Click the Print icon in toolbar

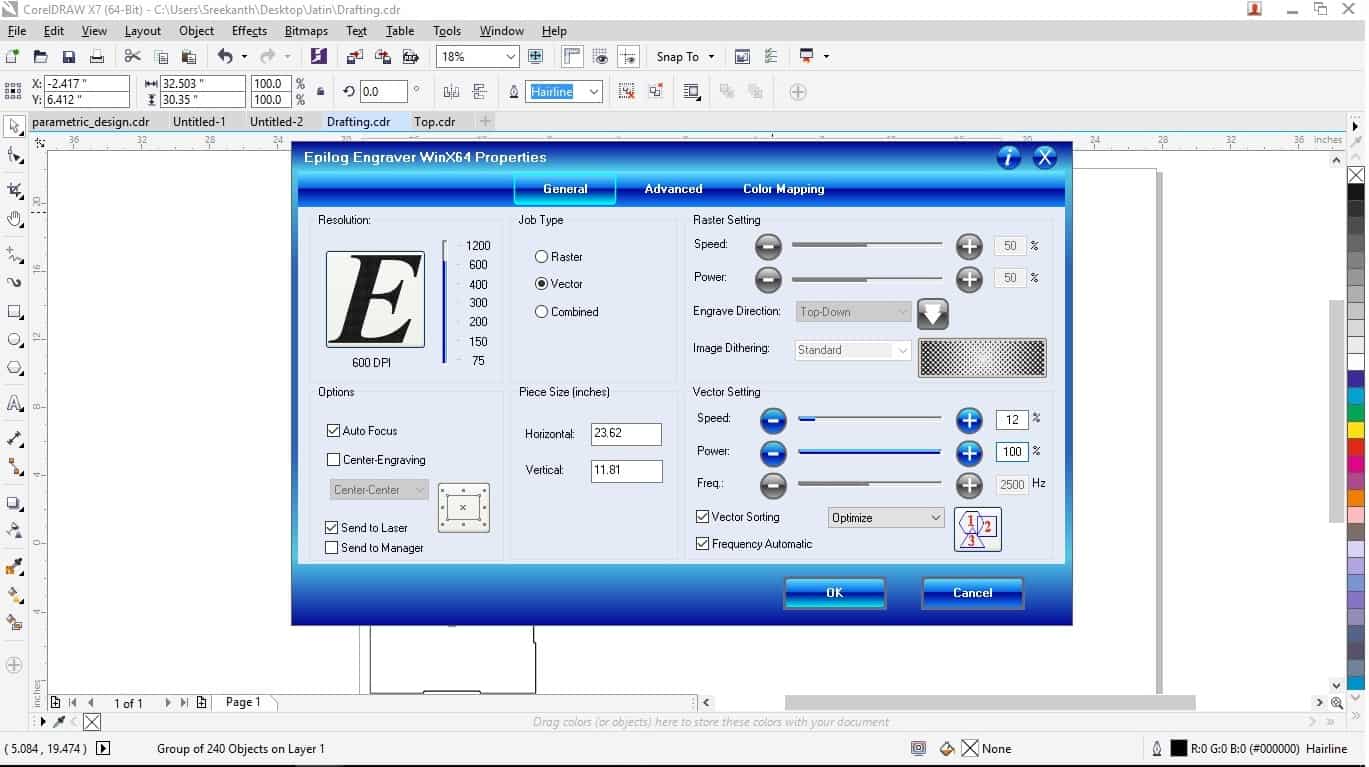pos(97,57)
